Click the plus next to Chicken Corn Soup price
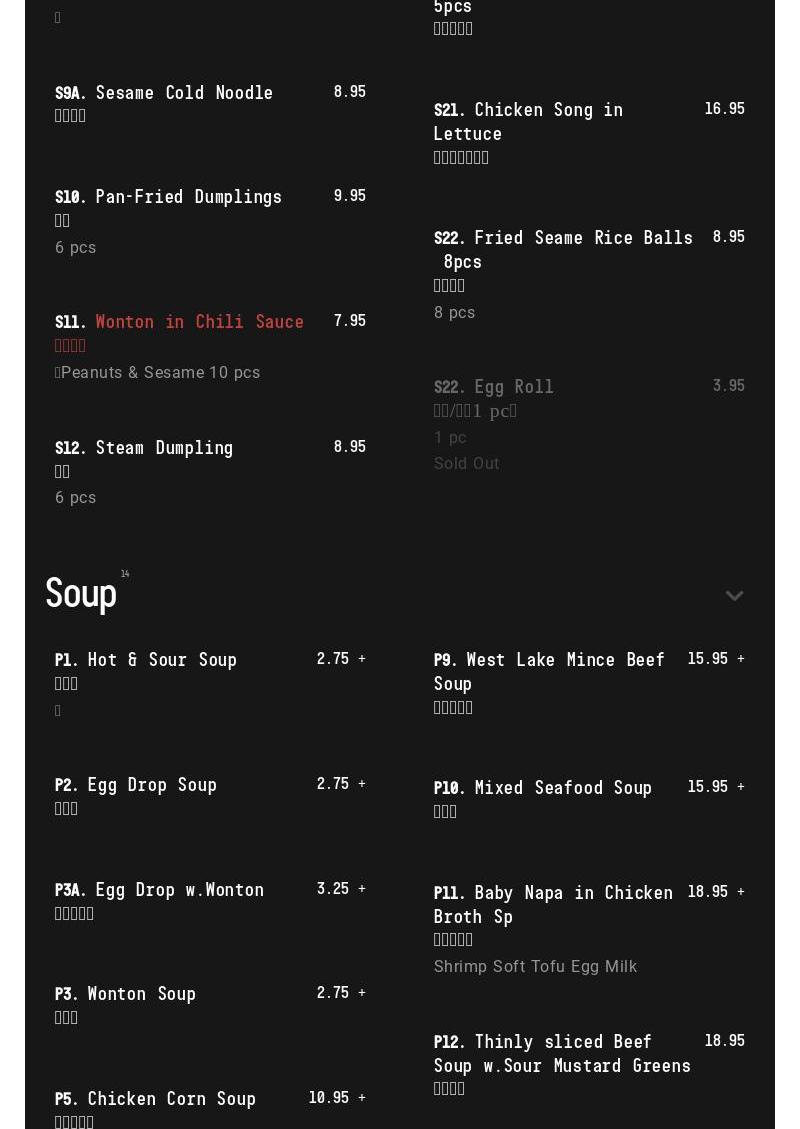The height and width of the screenshot is (1129, 800). click(x=361, y=1098)
